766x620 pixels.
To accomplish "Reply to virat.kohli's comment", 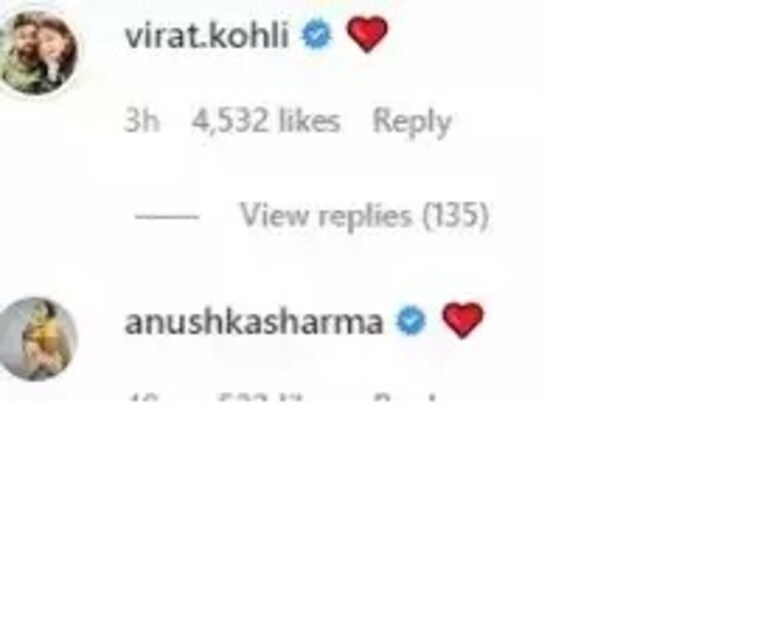I will coord(412,122).
